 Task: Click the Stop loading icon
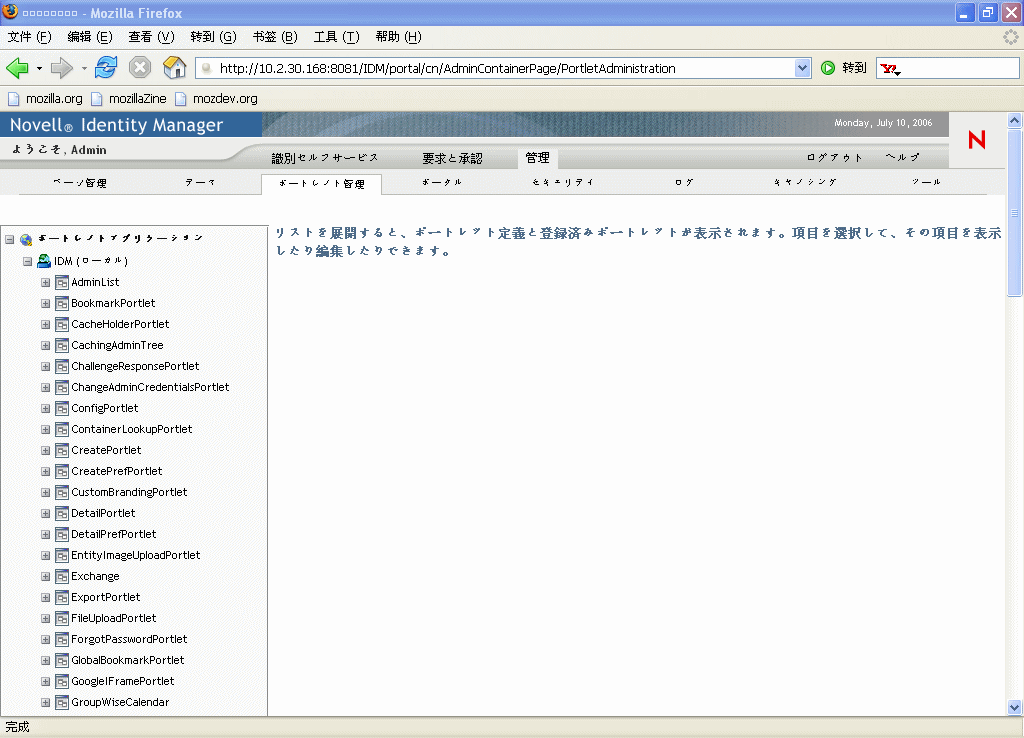click(x=140, y=67)
